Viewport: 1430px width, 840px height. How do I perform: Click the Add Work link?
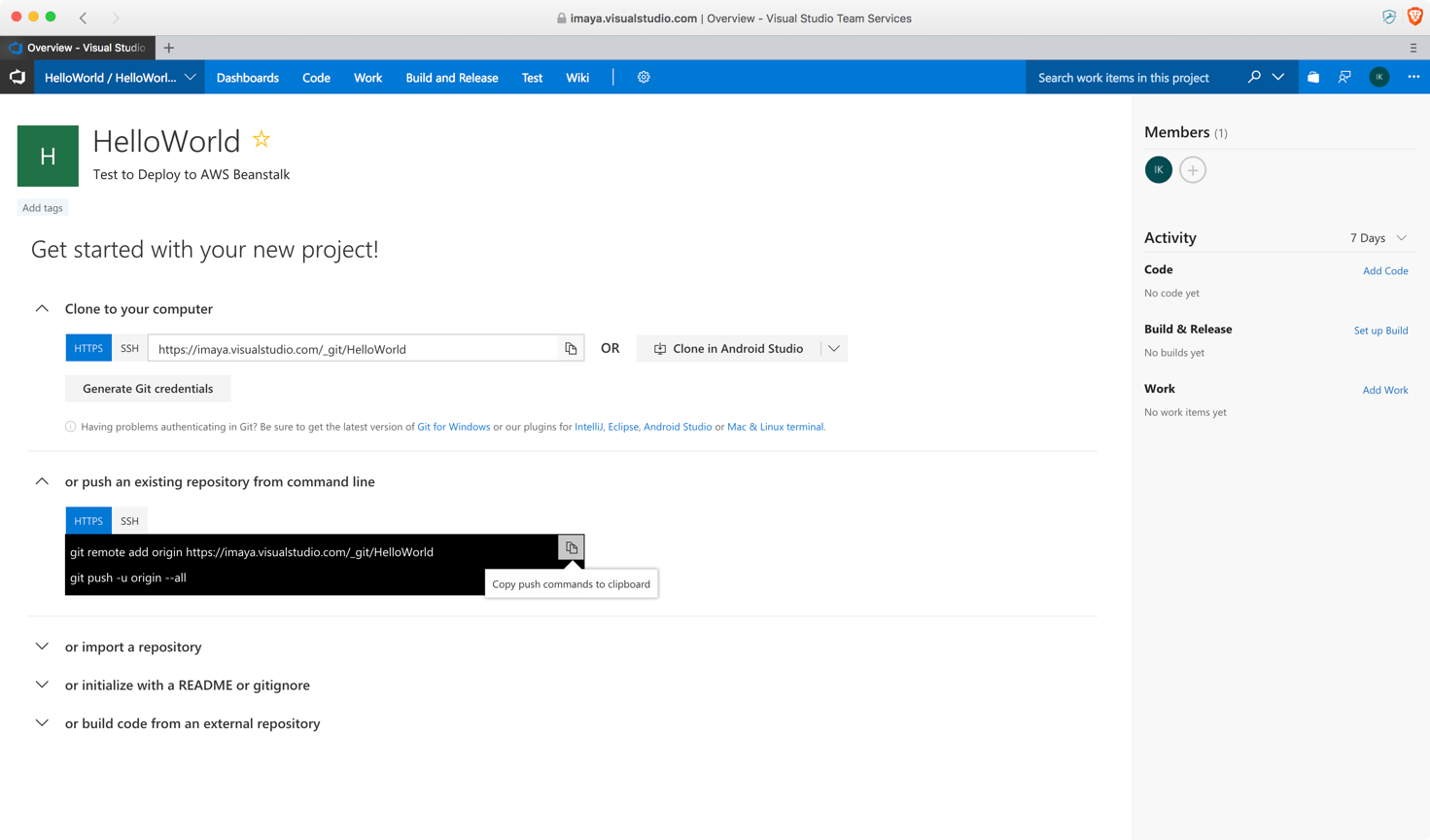[1385, 390]
